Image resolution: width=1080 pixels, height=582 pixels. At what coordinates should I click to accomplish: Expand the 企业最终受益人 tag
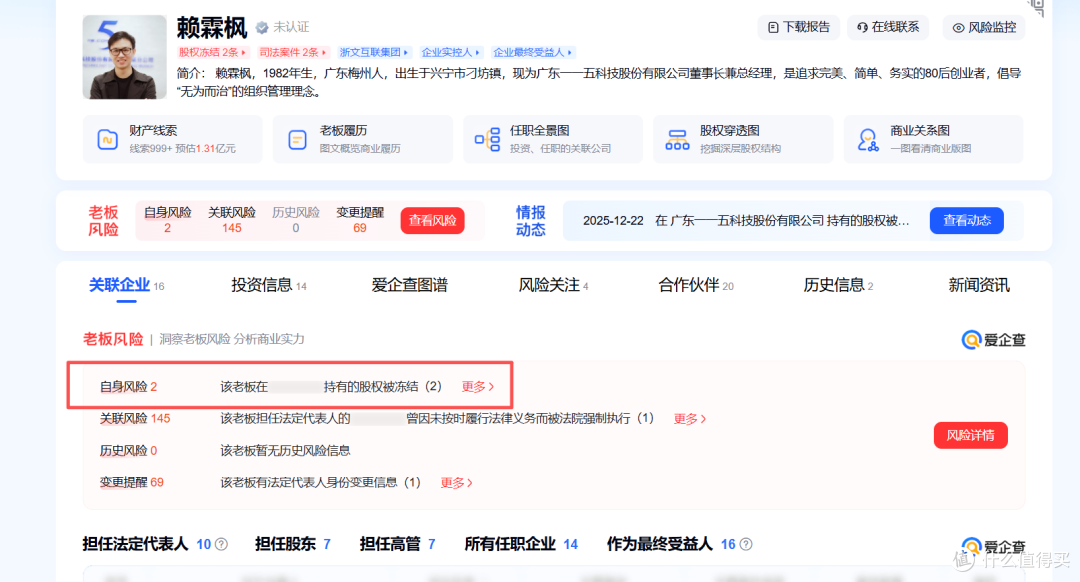(532, 52)
